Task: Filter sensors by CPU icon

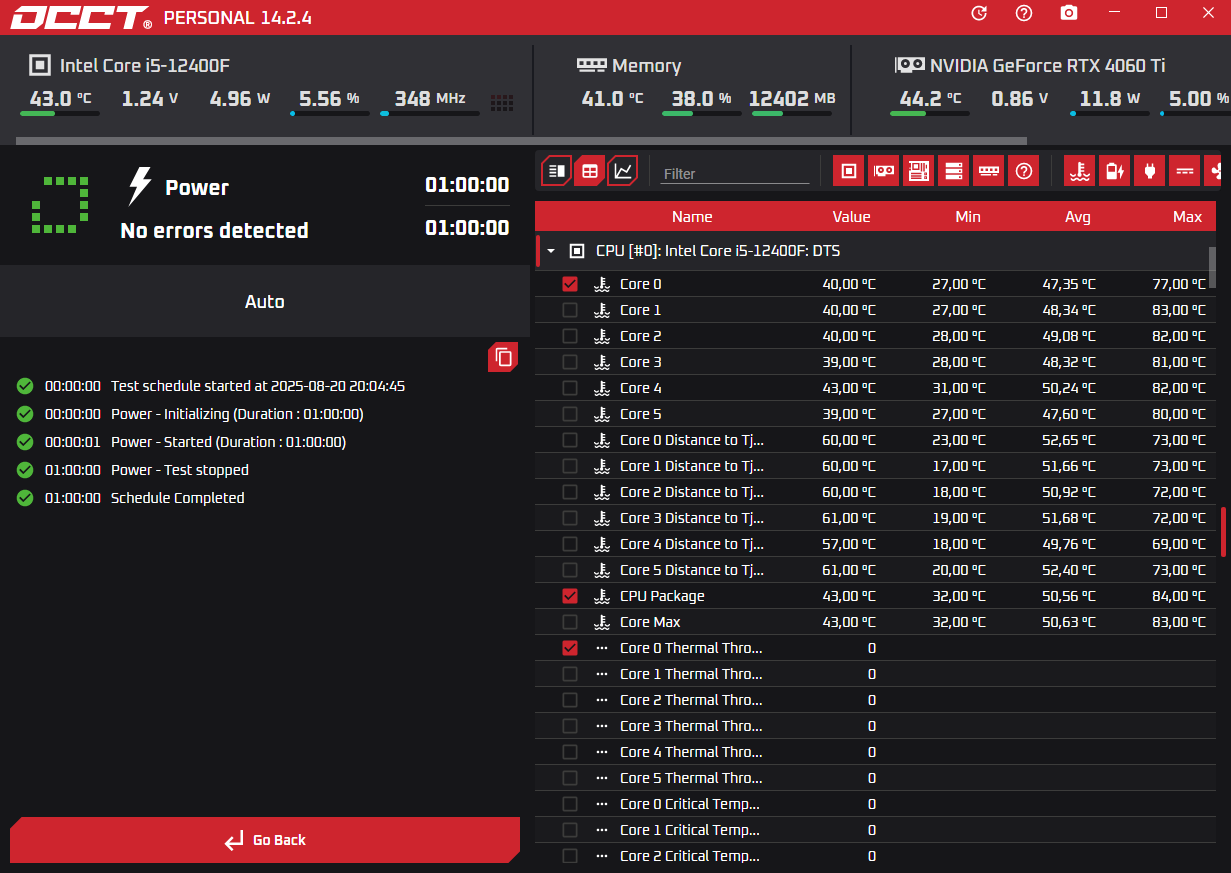Action: tap(849, 171)
